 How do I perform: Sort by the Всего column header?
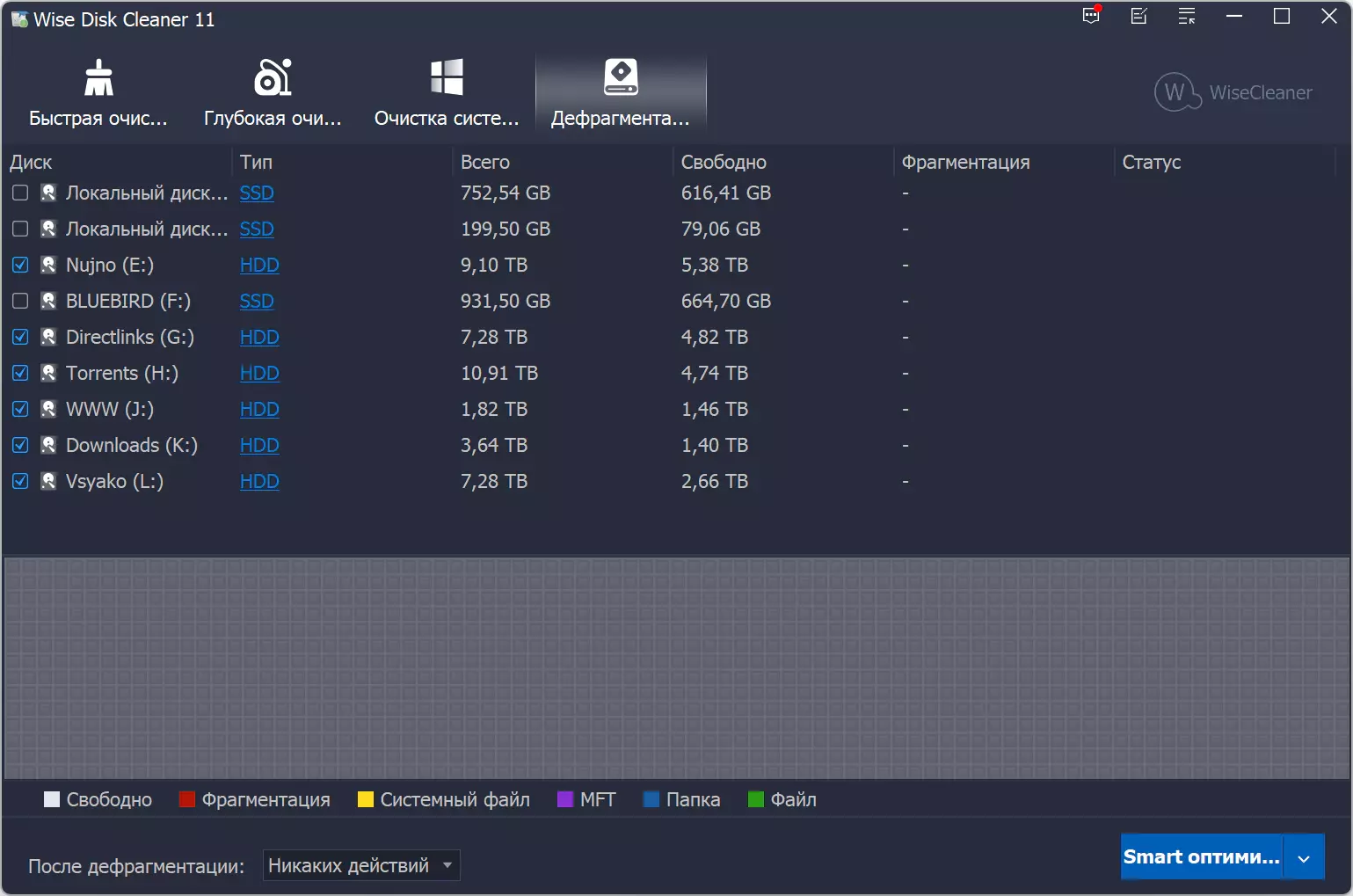[x=564, y=162]
